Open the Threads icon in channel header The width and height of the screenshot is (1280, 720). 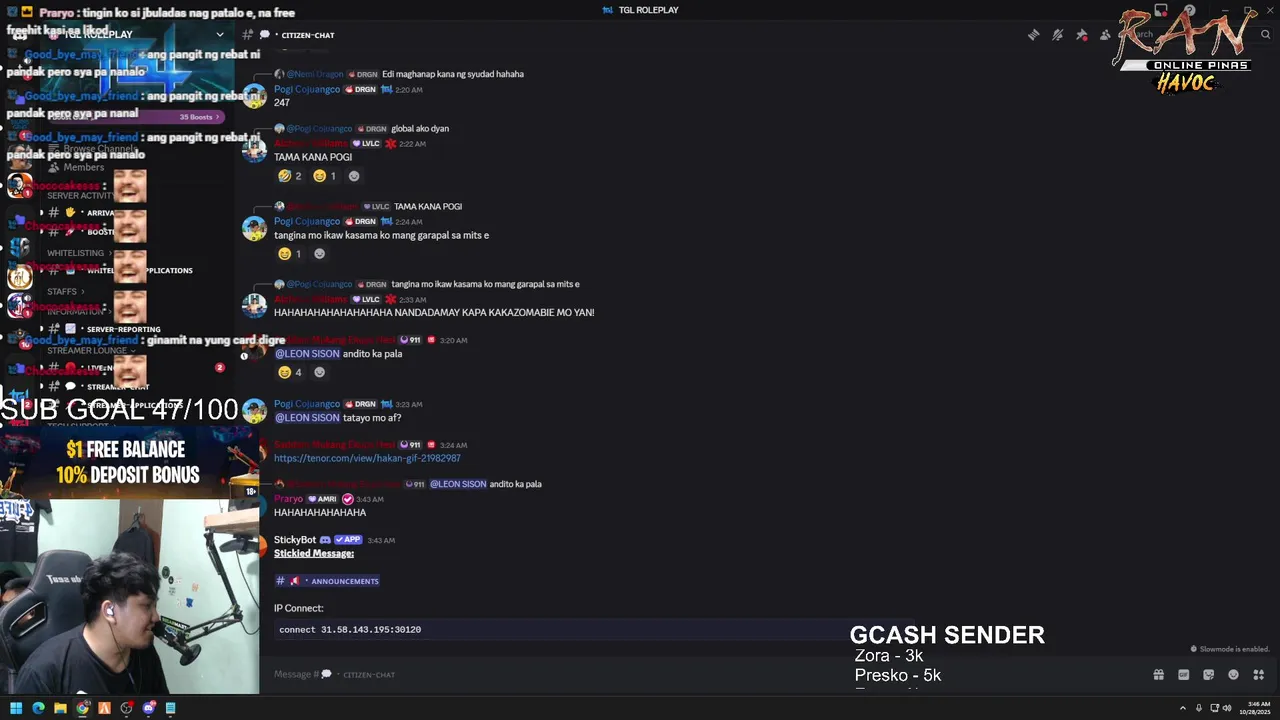pos(1033,35)
